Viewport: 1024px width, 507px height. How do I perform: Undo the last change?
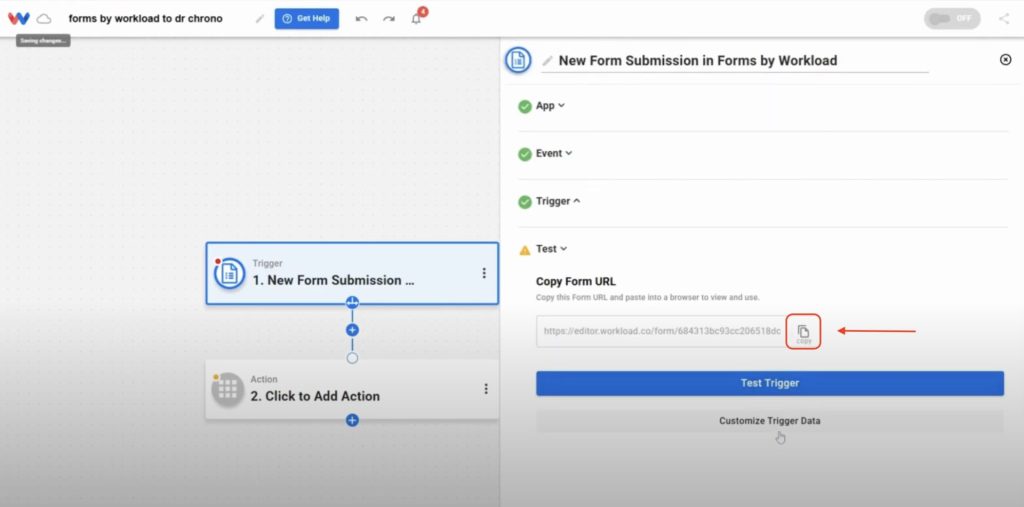pos(362,19)
